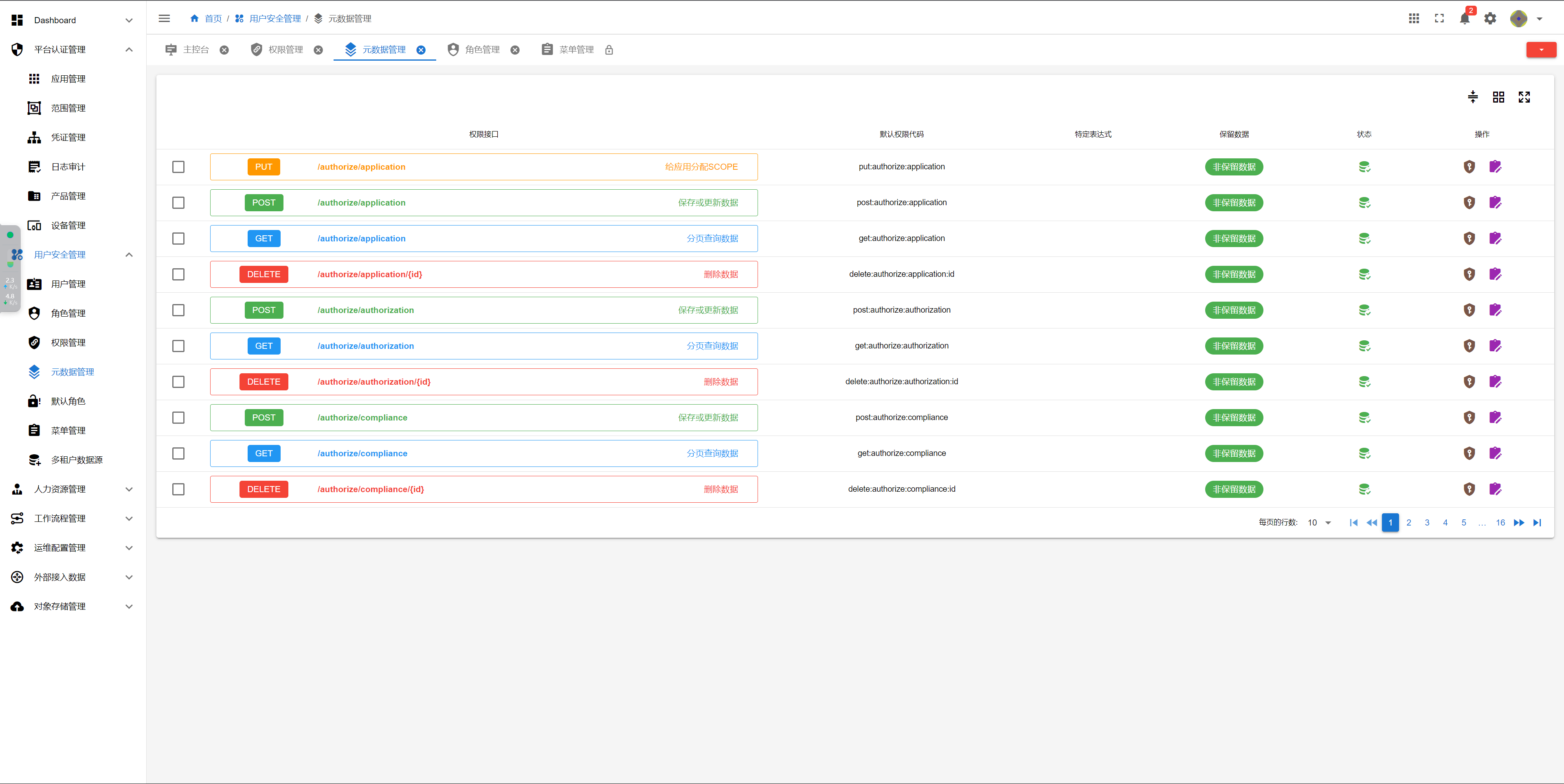
Task: Switch table to grid view icon
Action: click(1498, 97)
